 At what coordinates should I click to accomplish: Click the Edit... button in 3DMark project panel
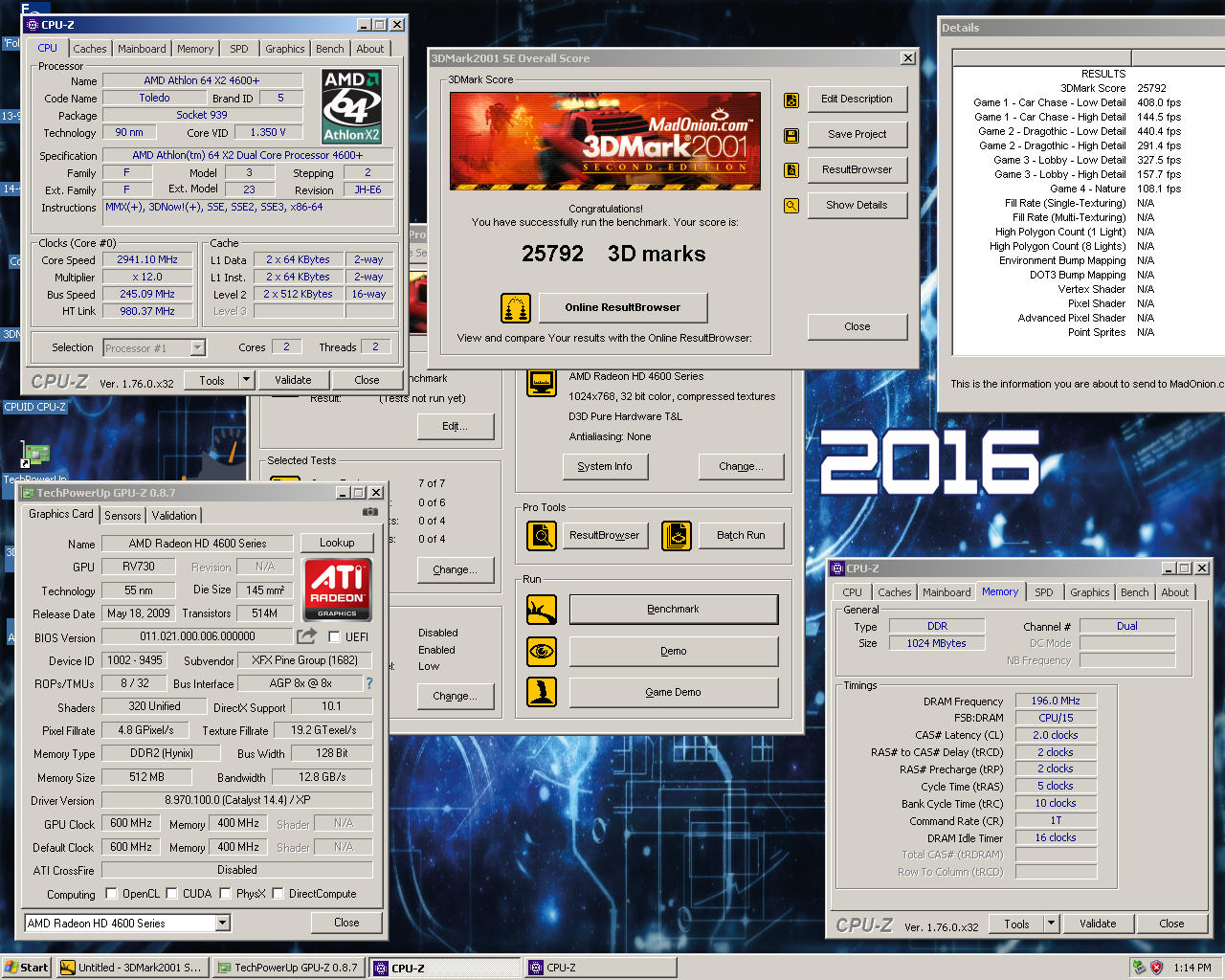(456, 427)
